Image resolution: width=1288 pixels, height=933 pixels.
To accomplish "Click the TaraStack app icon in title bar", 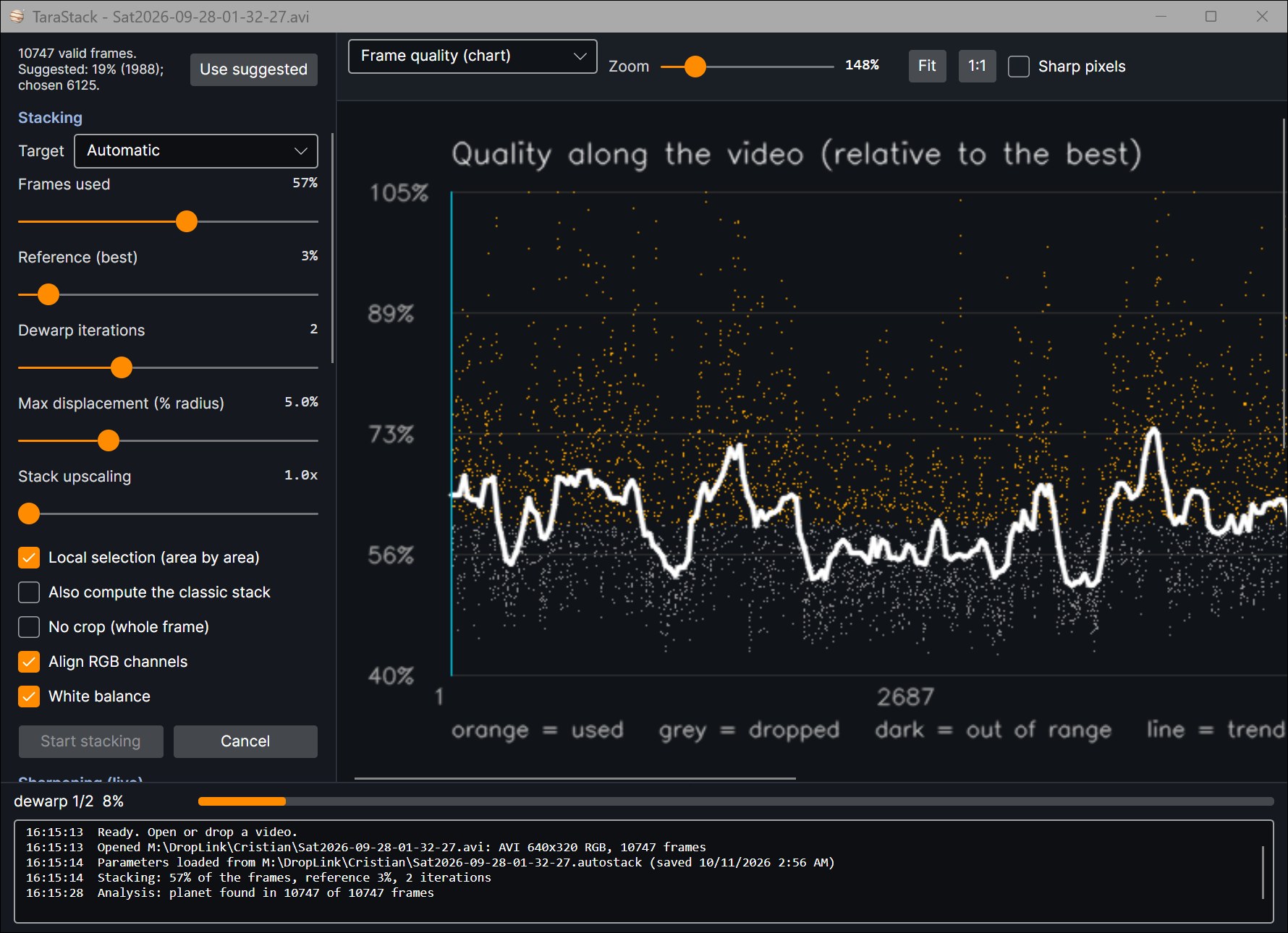I will point(17,16).
